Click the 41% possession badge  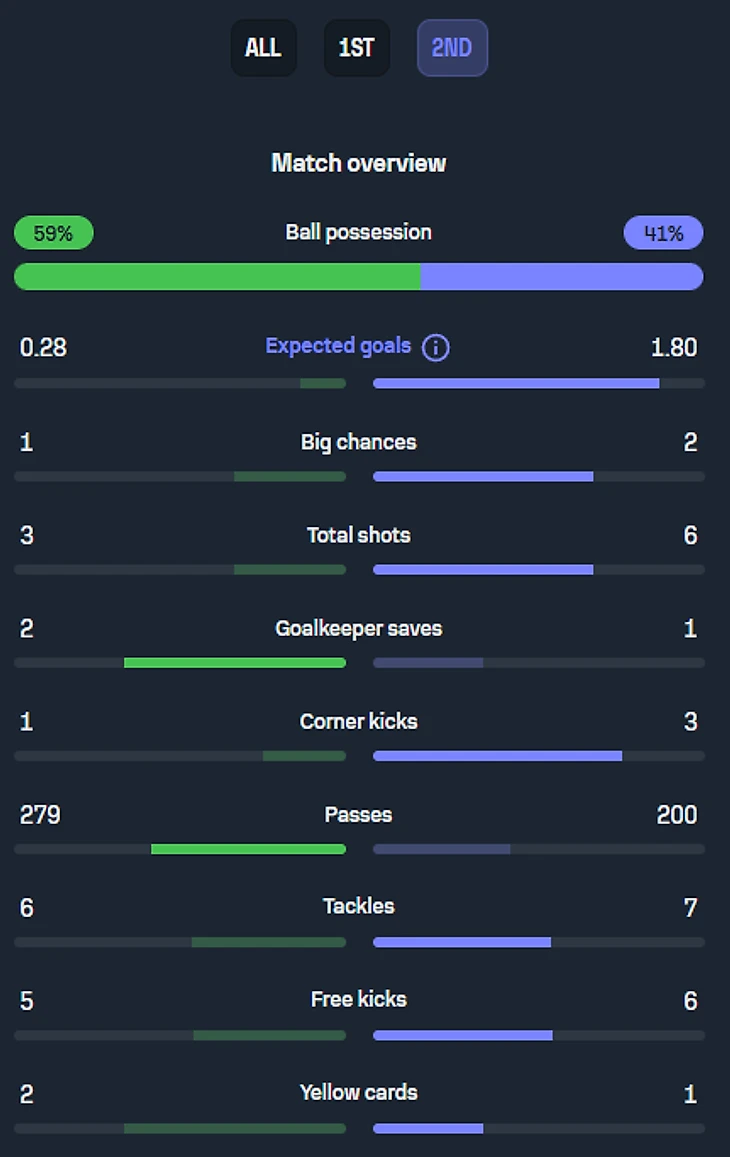(663, 234)
